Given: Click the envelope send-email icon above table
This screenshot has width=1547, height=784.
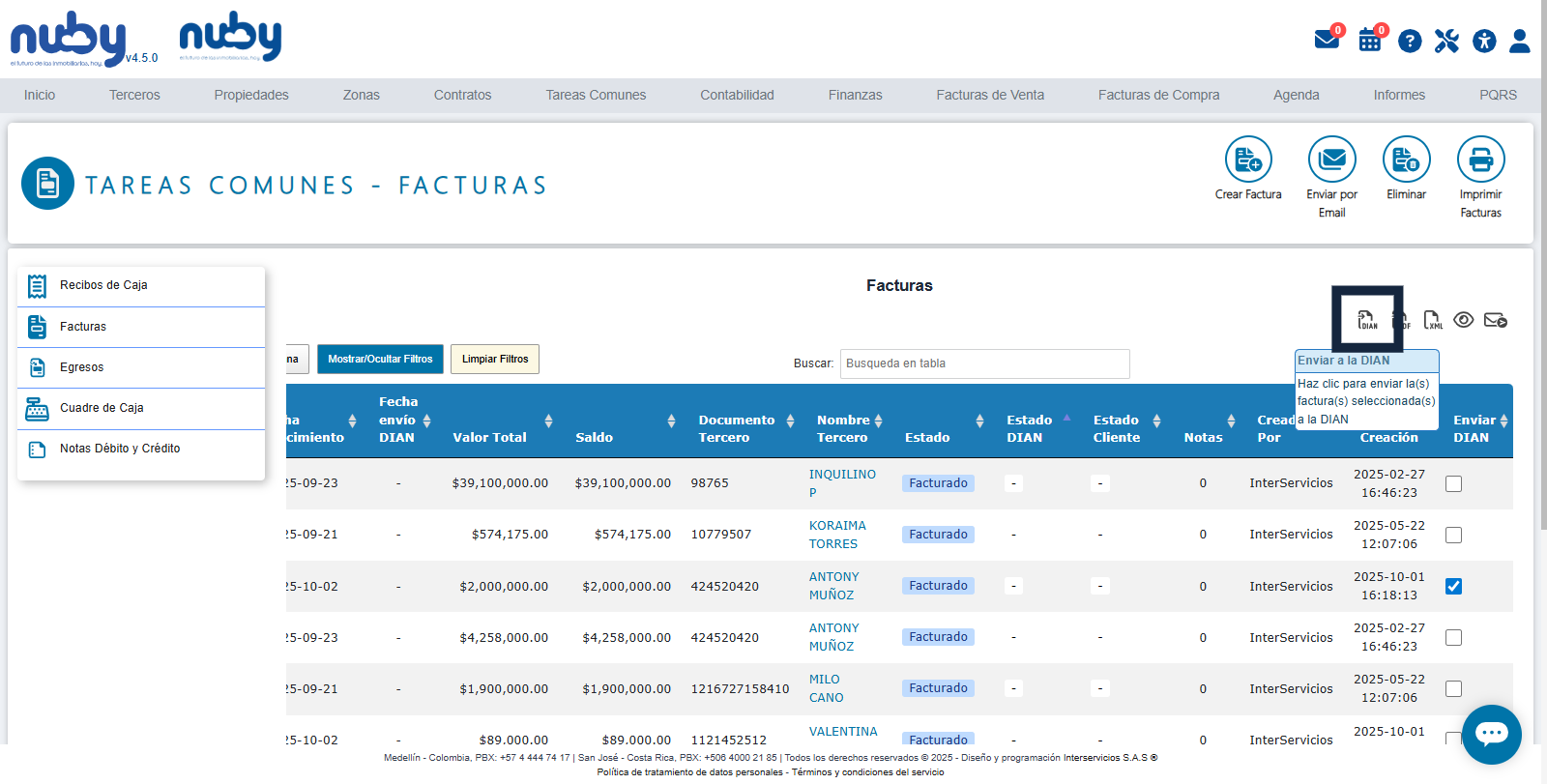Looking at the screenshot, I should tap(1495, 320).
